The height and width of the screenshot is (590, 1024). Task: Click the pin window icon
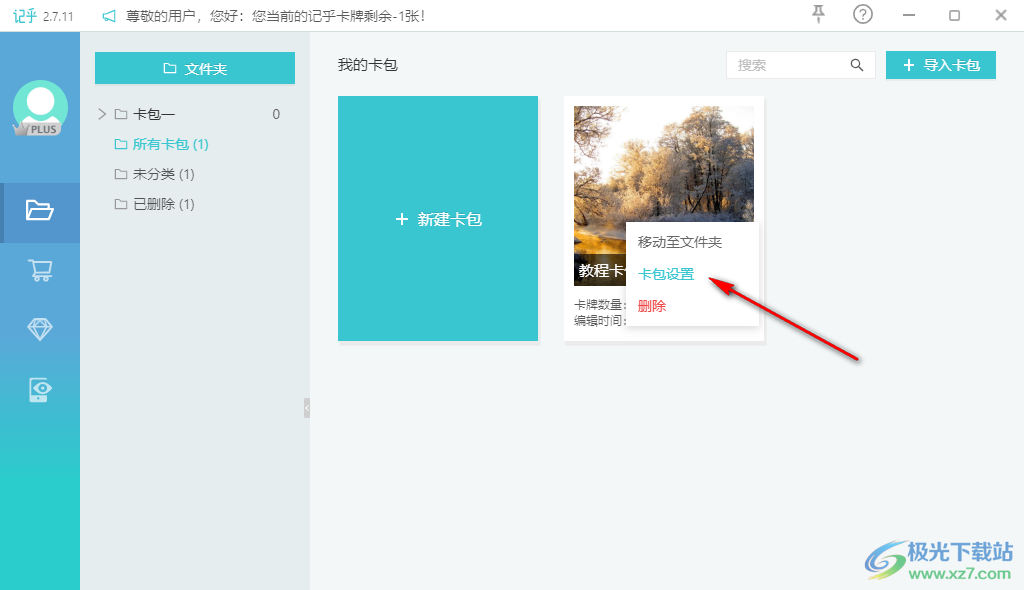click(818, 14)
